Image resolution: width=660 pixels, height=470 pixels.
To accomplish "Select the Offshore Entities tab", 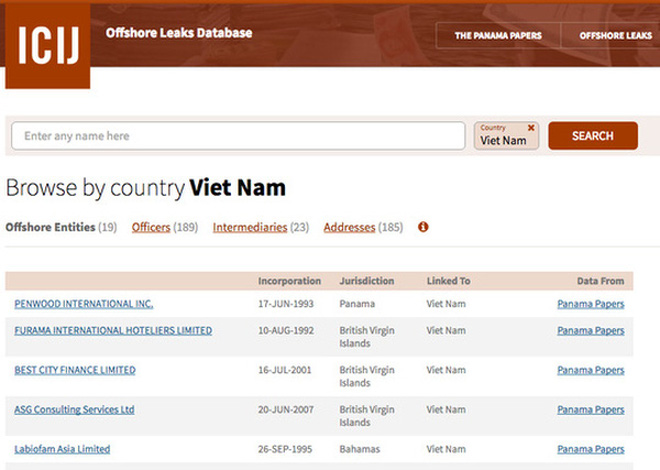I will [50, 227].
